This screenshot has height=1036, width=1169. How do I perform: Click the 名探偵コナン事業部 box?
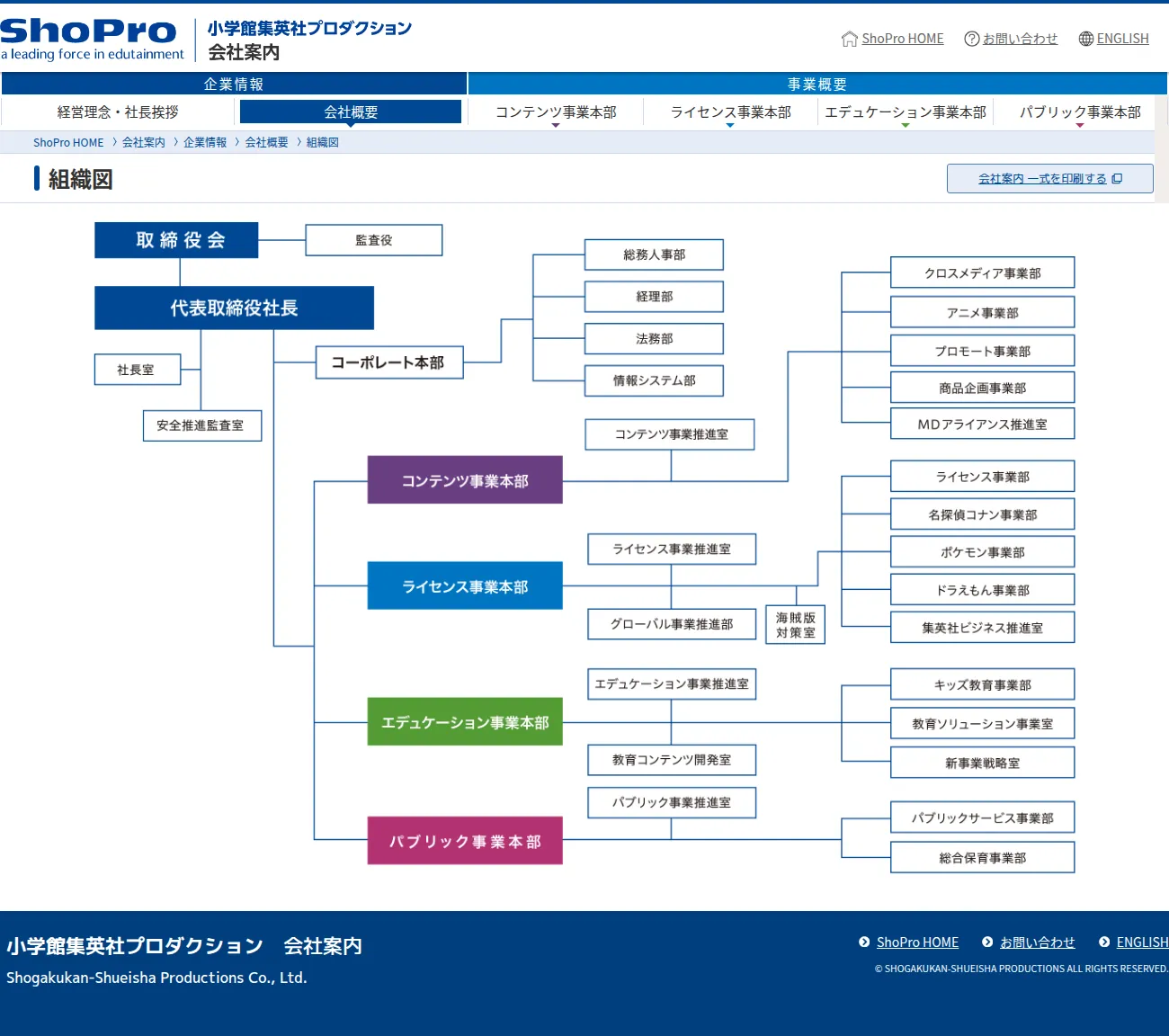tap(983, 514)
